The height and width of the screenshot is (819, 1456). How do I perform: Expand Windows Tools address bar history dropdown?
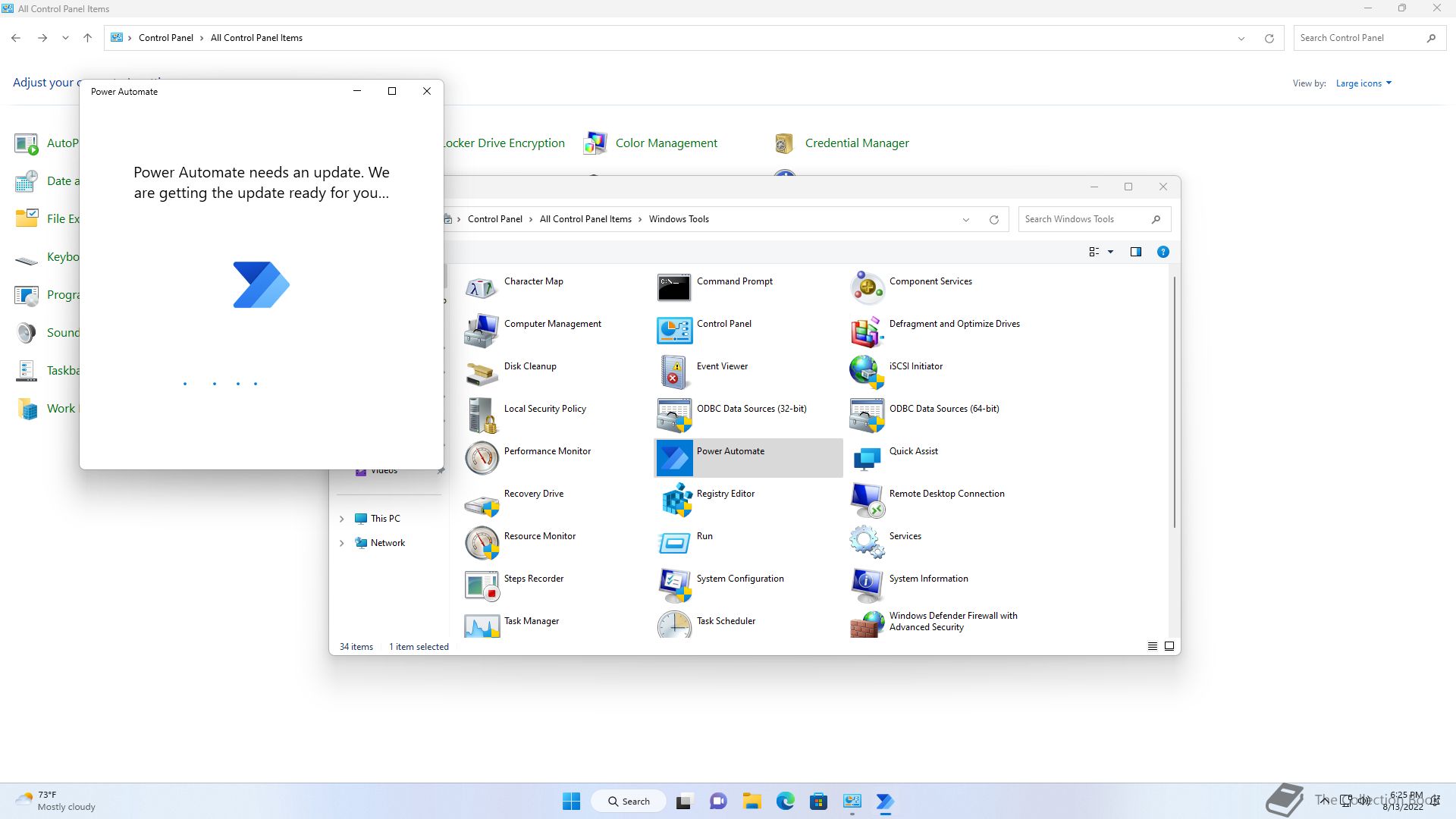(966, 219)
